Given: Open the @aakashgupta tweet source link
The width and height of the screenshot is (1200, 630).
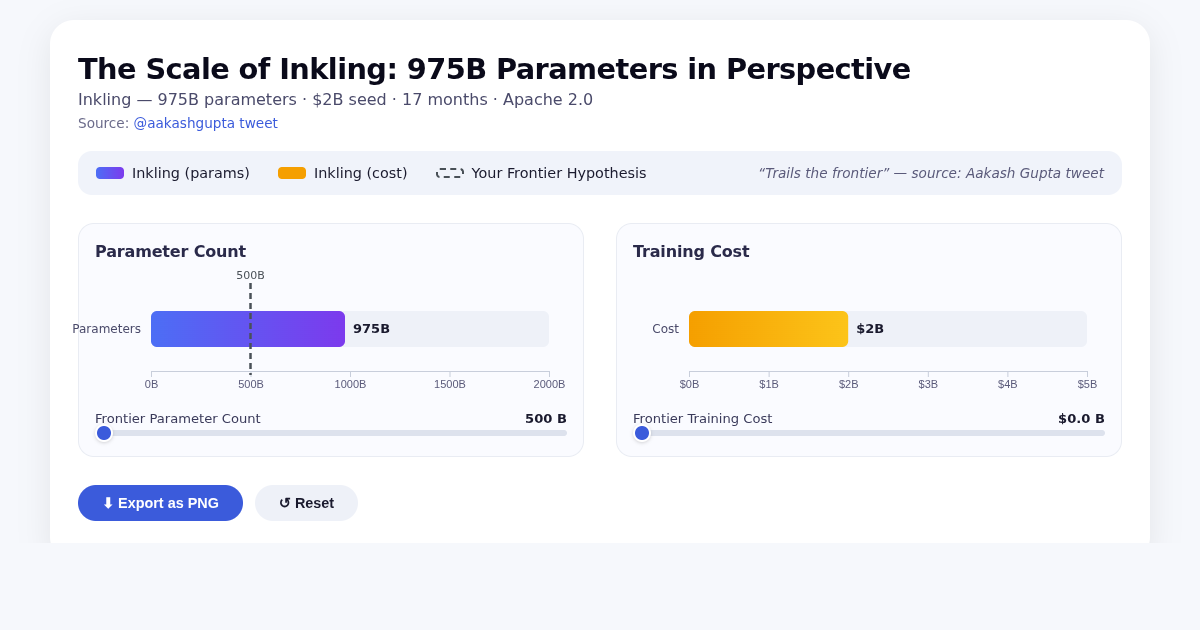Looking at the screenshot, I should point(205,123).
